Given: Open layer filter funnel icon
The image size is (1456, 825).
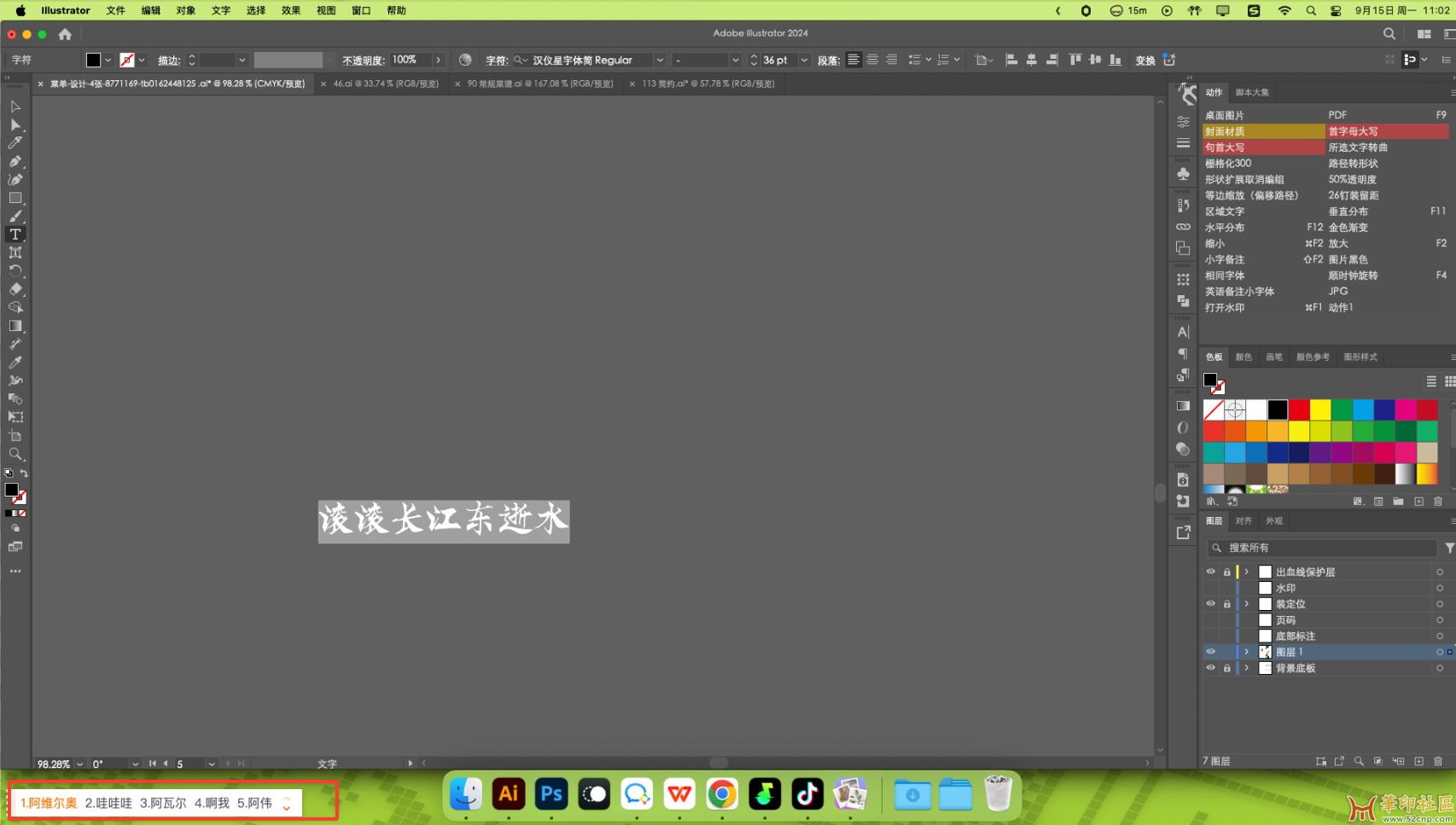Looking at the screenshot, I should coord(1449,548).
